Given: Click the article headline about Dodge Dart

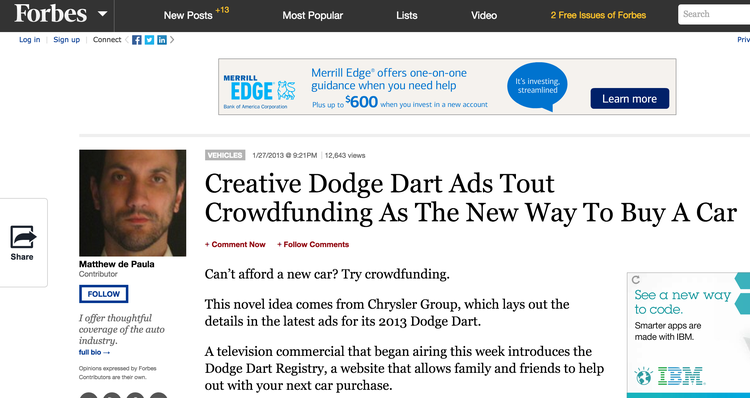Looking at the screenshot, I should tap(471, 198).
